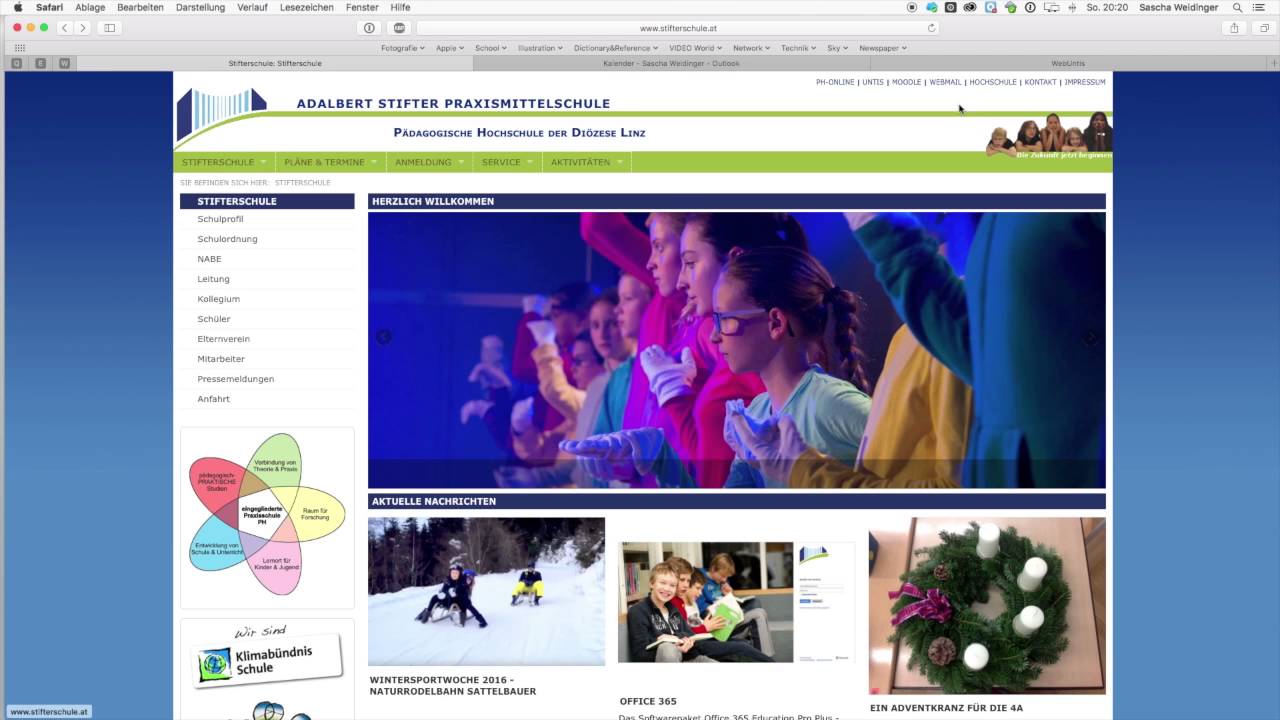Open the Pläne & Termine site menu
1280x720 pixels.
point(330,162)
